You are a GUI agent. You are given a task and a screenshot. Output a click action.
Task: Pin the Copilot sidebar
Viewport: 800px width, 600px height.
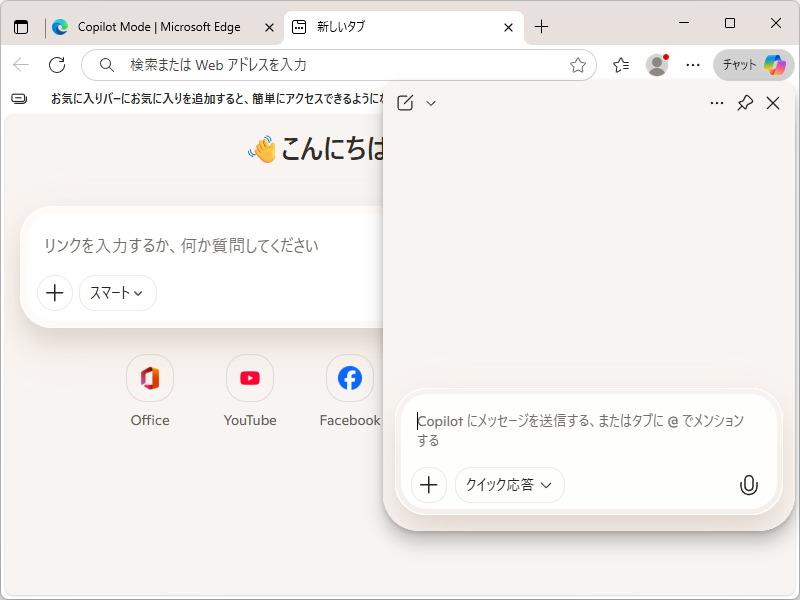pyautogui.click(x=744, y=102)
